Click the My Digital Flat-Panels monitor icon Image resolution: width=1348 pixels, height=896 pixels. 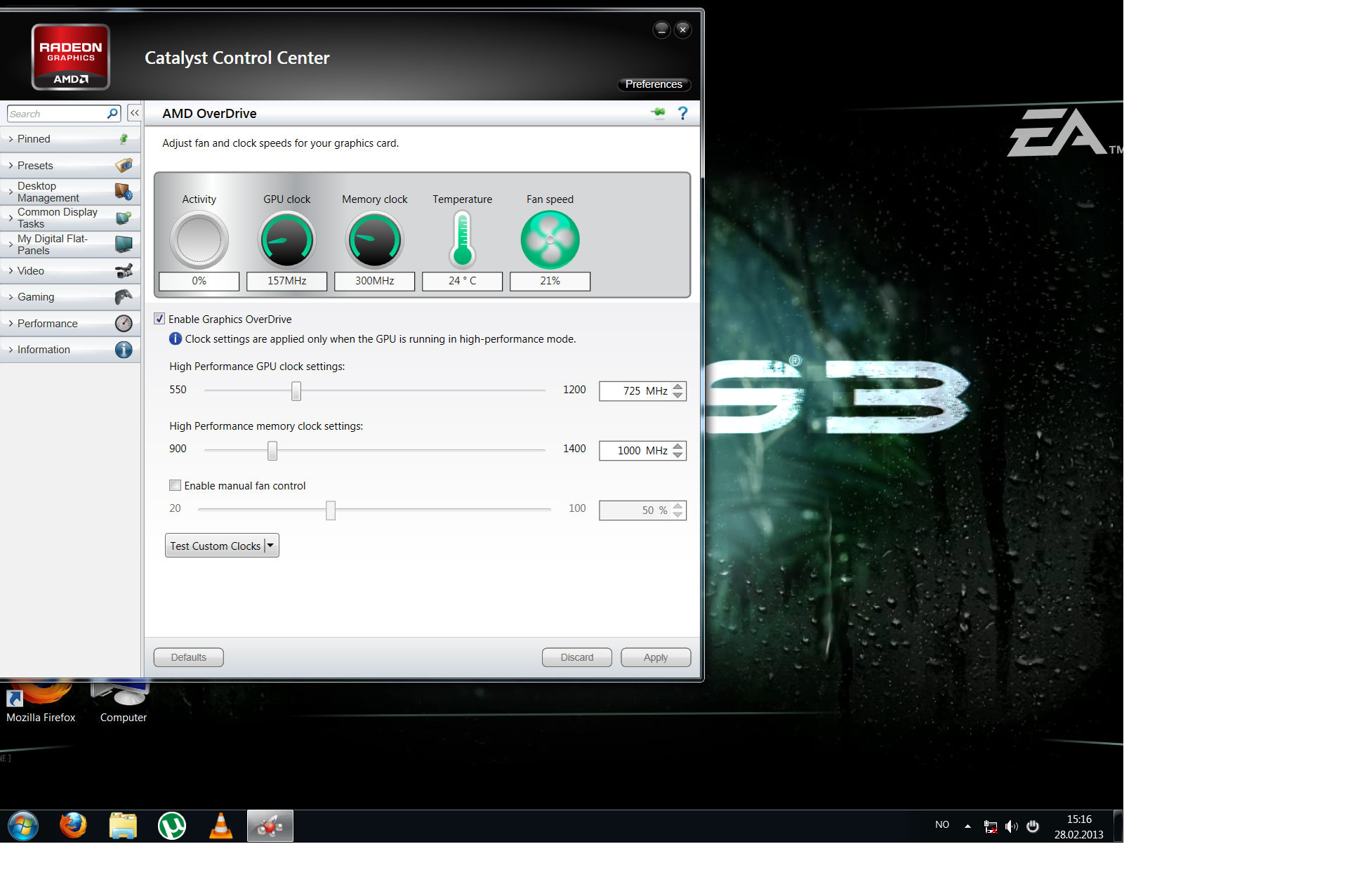click(x=124, y=244)
